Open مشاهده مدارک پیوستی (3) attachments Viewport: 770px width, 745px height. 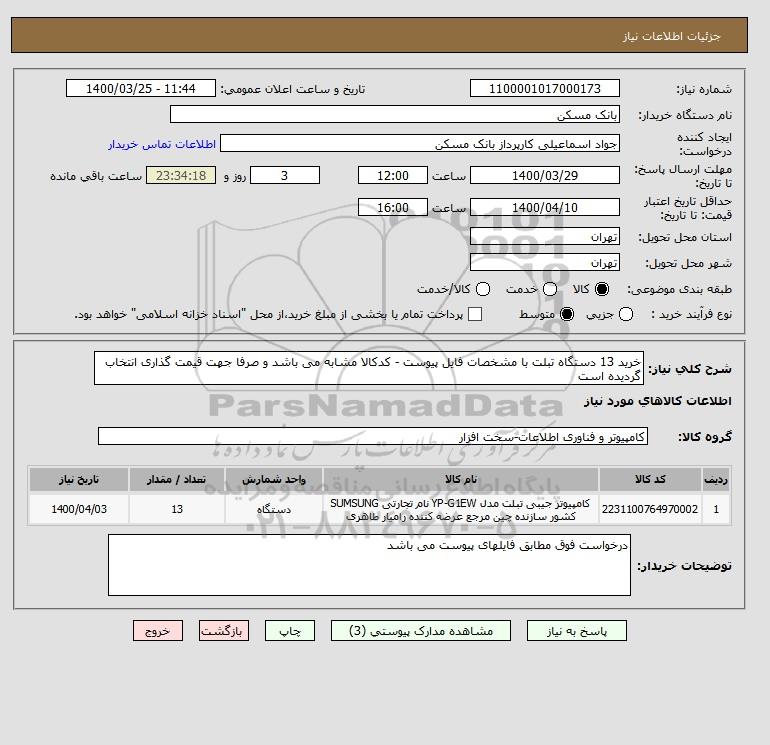(421, 631)
